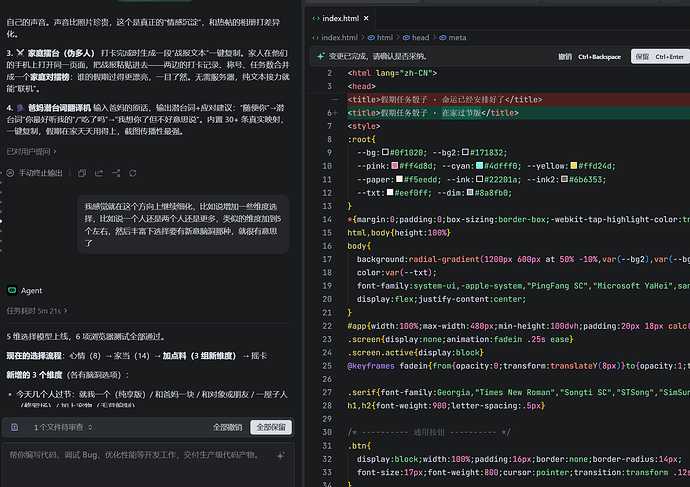Click the --bg color swatch #0f1020
The image size is (690, 487).
click(x=385, y=152)
